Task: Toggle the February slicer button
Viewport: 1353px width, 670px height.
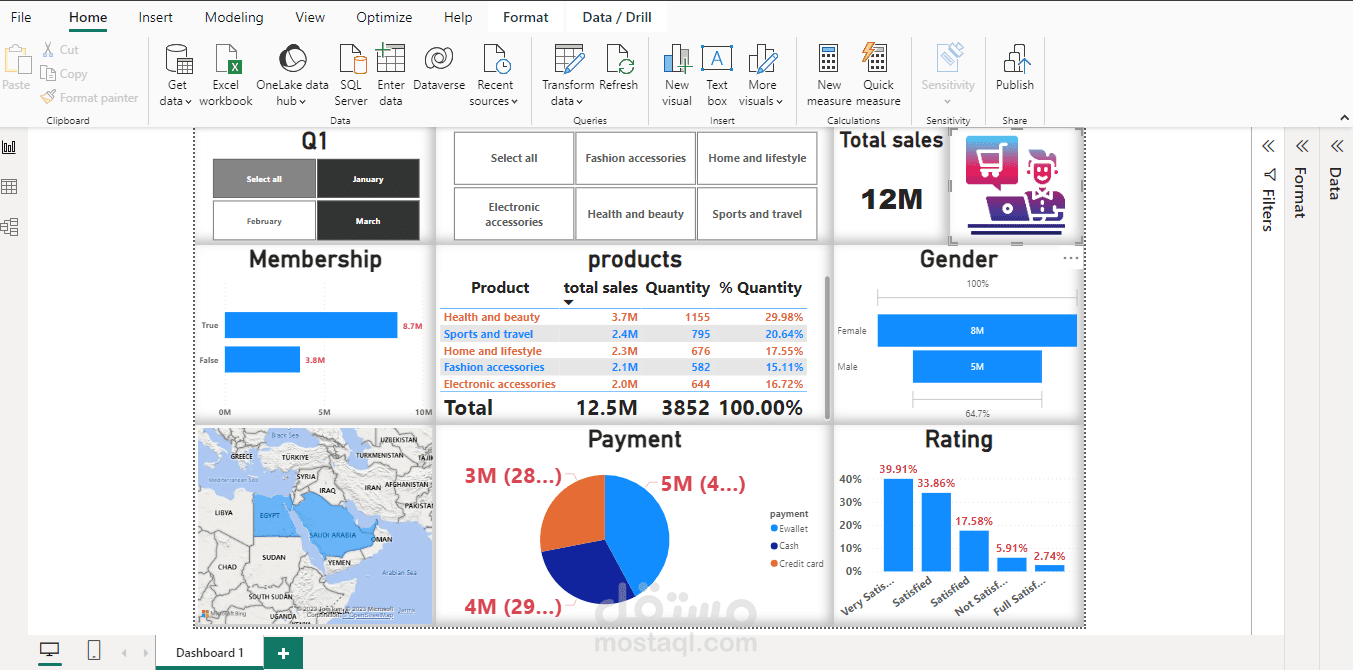Action: (x=264, y=221)
